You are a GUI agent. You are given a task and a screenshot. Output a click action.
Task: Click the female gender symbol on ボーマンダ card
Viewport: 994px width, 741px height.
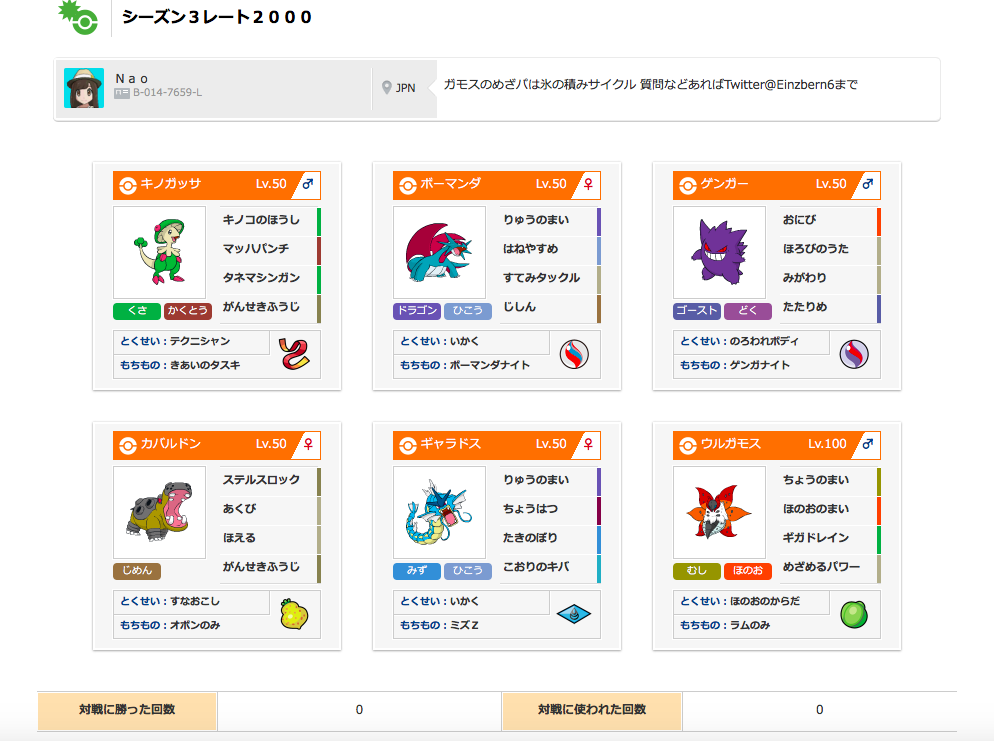click(x=588, y=184)
